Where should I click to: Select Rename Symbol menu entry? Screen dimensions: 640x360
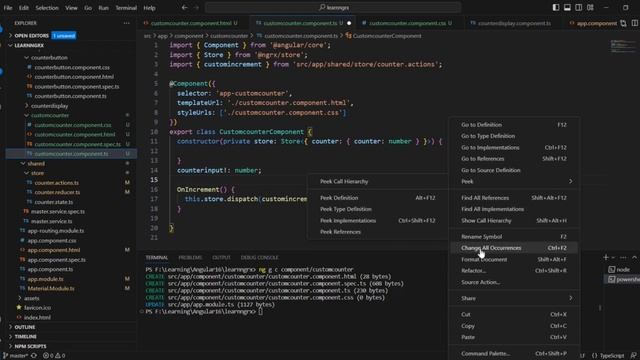click(x=514, y=236)
